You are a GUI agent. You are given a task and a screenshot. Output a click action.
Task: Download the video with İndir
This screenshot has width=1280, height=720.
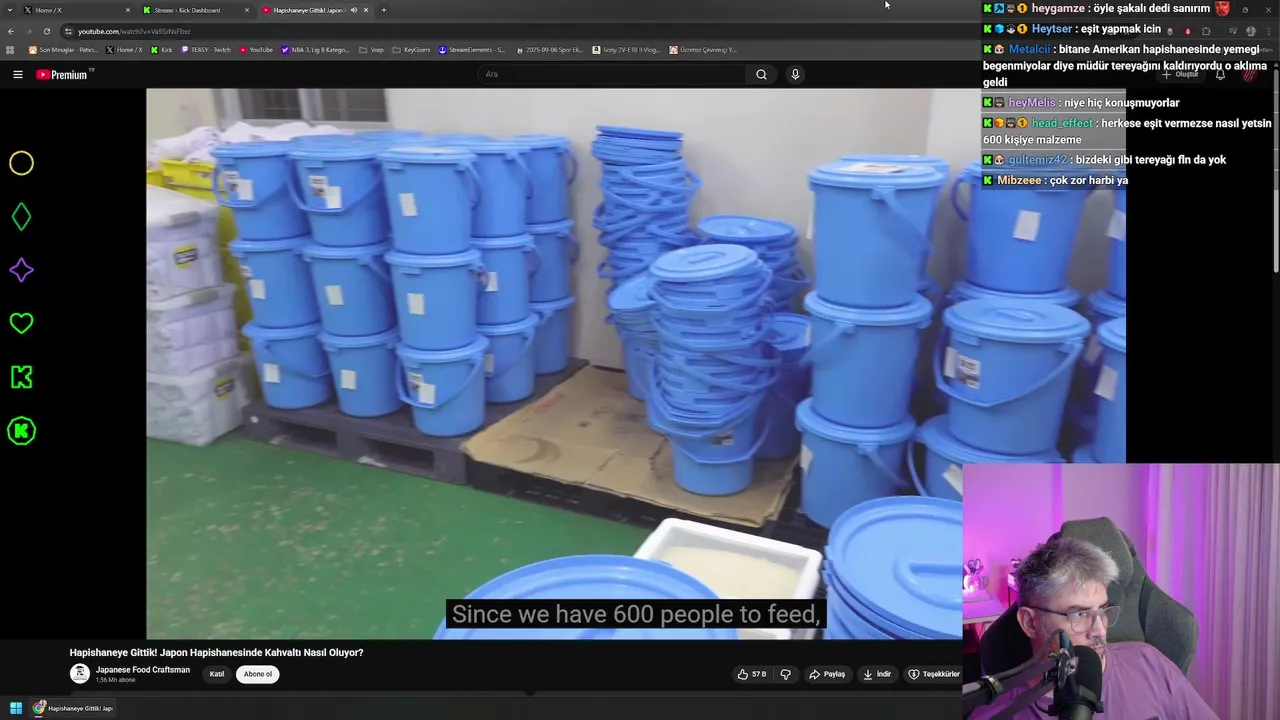point(877,674)
